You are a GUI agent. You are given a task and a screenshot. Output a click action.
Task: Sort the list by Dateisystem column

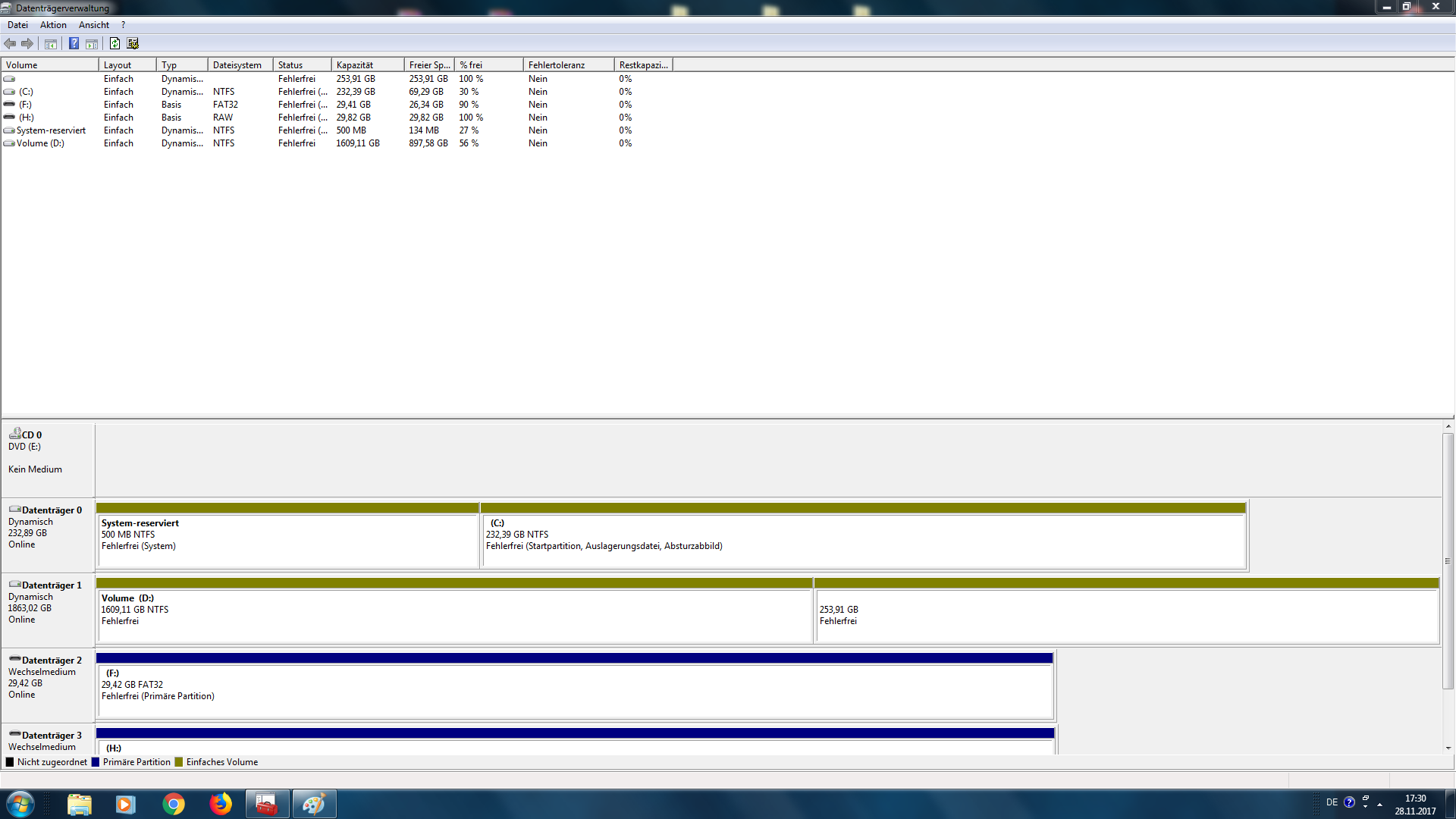pos(239,65)
